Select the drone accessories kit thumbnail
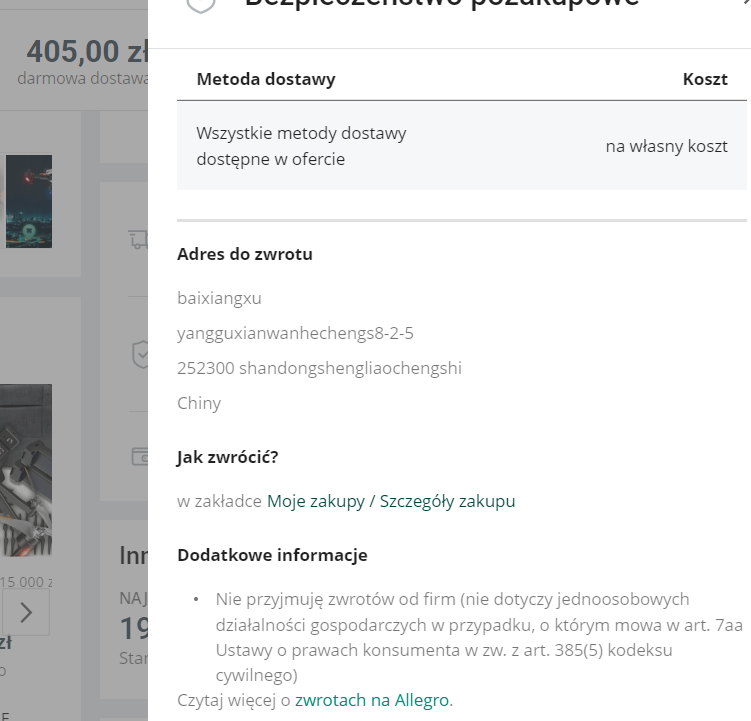The width and height of the screenshot is (751, 721). click(x=26, y=470)
